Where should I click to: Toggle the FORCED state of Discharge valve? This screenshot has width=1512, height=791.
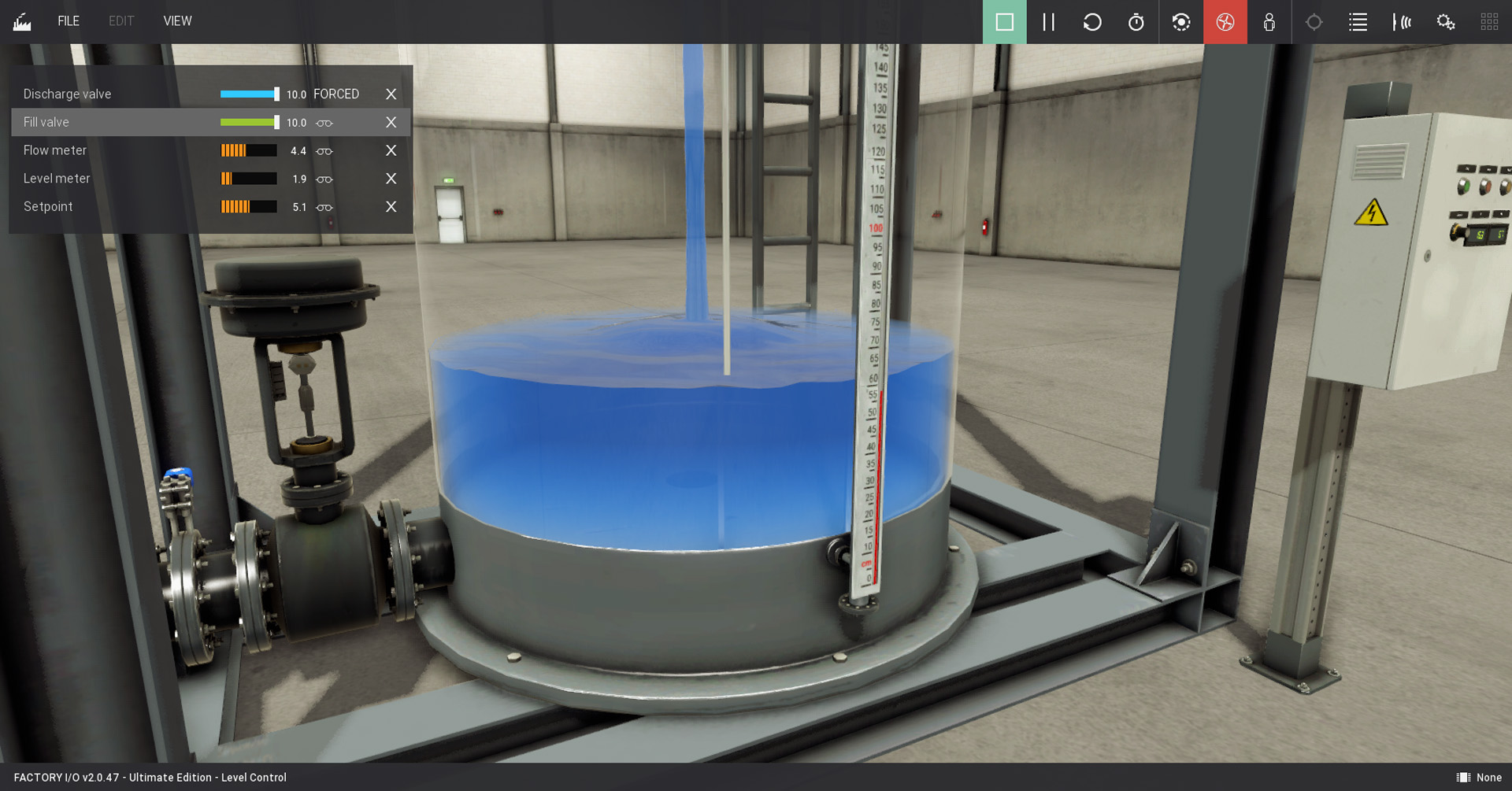point(336,94)
